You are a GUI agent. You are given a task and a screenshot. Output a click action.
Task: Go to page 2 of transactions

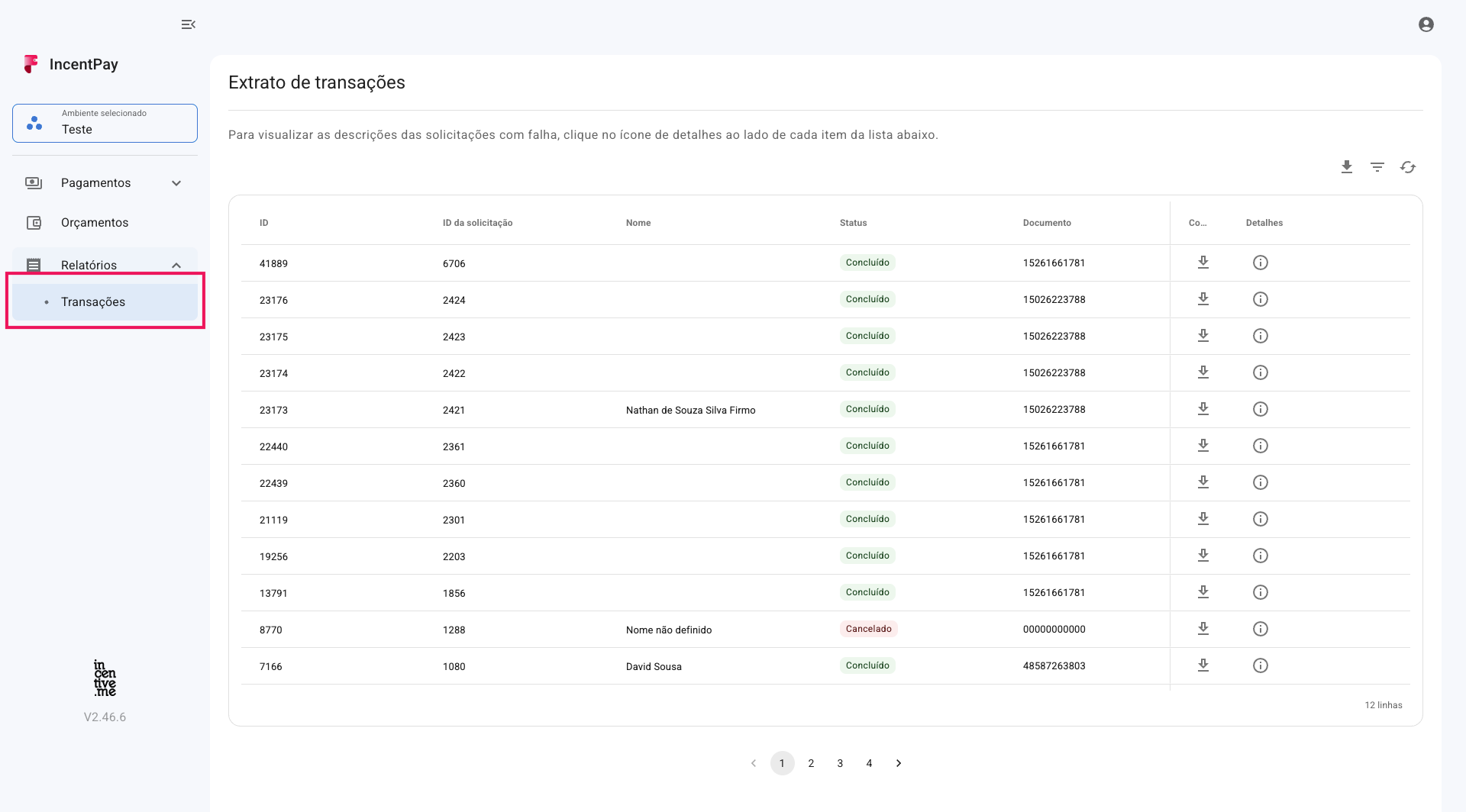[811, 763]
